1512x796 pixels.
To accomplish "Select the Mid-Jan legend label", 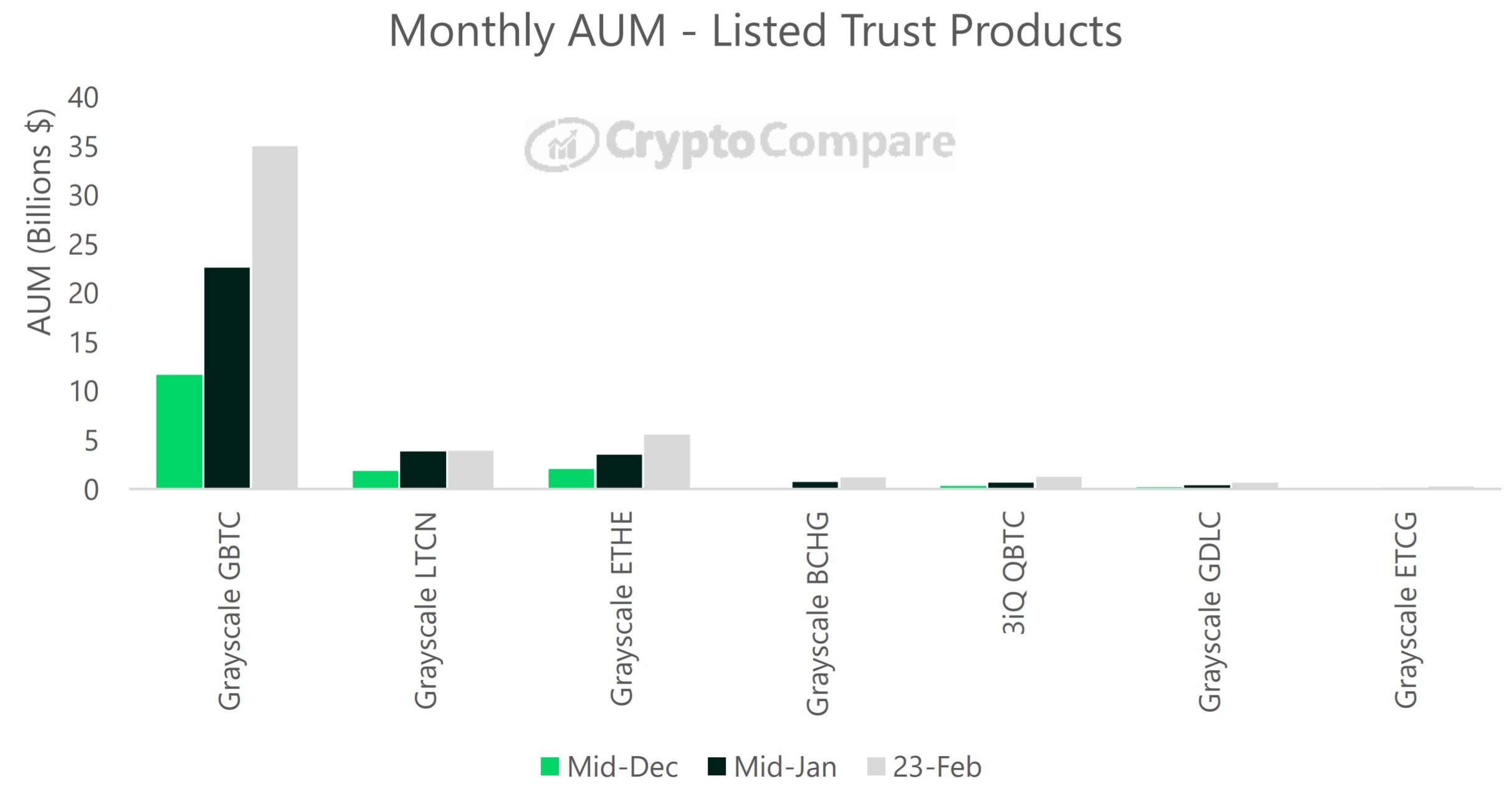I will coord(785,767).
